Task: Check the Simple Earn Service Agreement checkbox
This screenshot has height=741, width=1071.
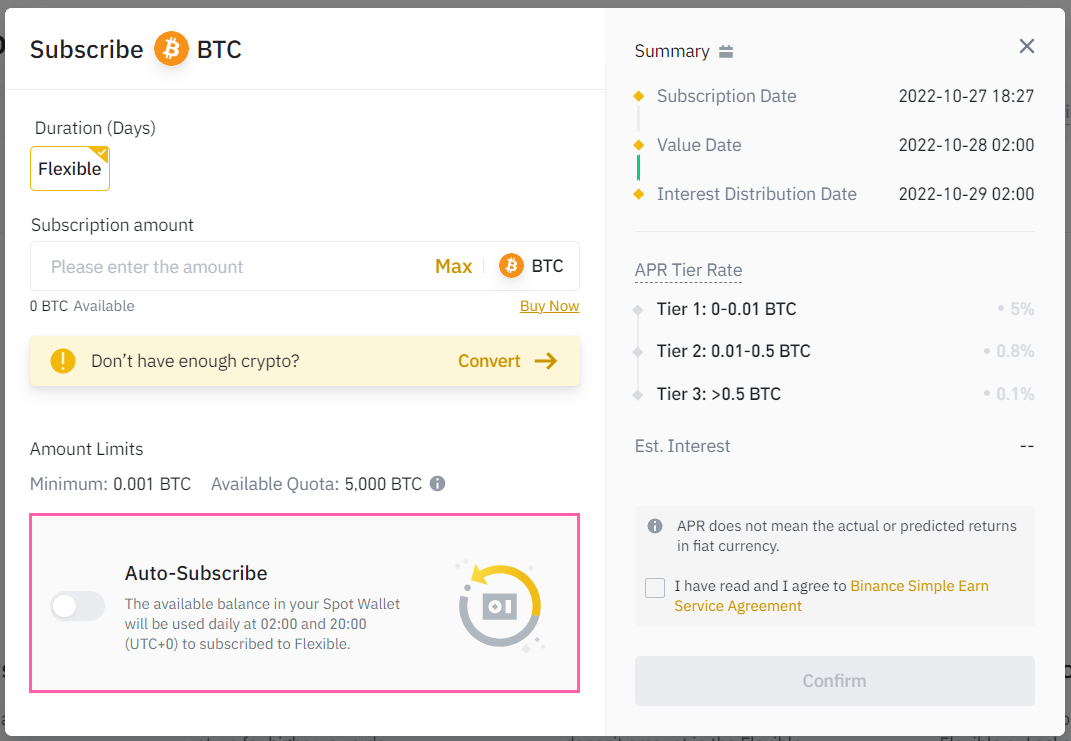Action: (655, 589)
